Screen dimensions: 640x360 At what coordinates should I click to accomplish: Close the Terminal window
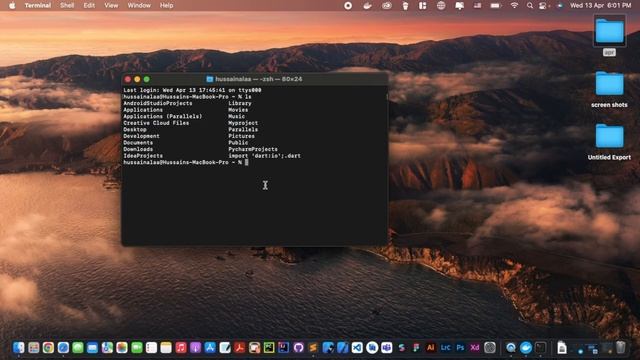point(128,79)
